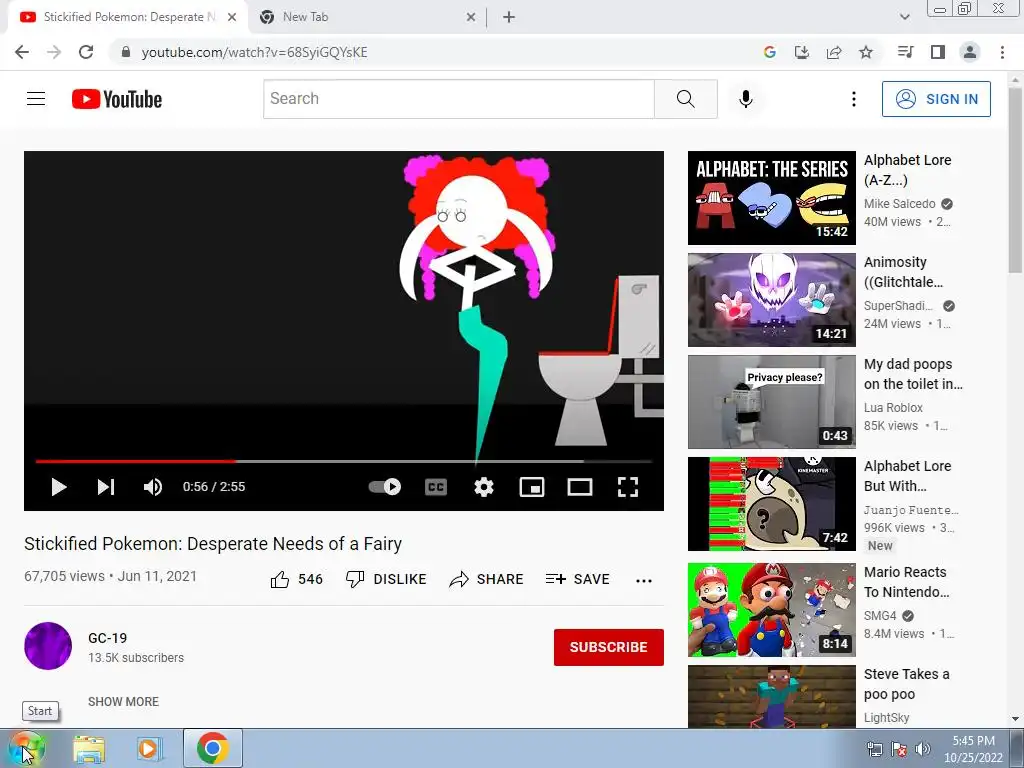Toggle Chrome side panel
The image size is (1024, 768).
tap(938, 52)
